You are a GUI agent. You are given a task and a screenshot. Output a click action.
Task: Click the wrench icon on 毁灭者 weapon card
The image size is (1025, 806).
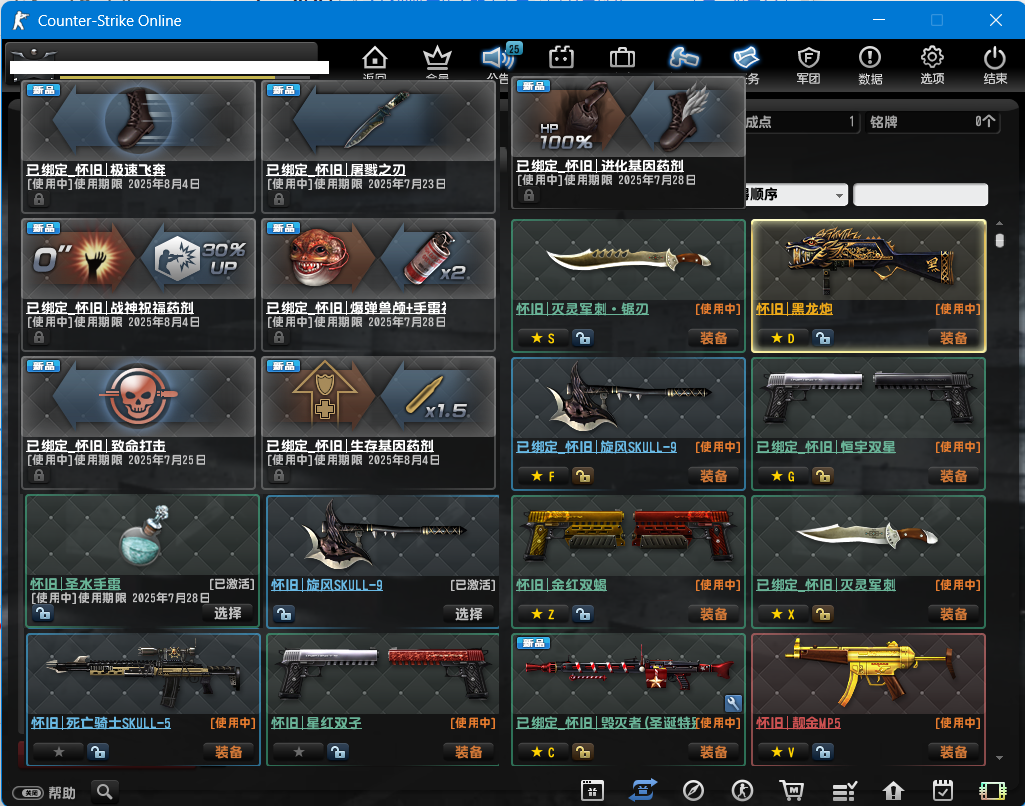tap(733, 703)
